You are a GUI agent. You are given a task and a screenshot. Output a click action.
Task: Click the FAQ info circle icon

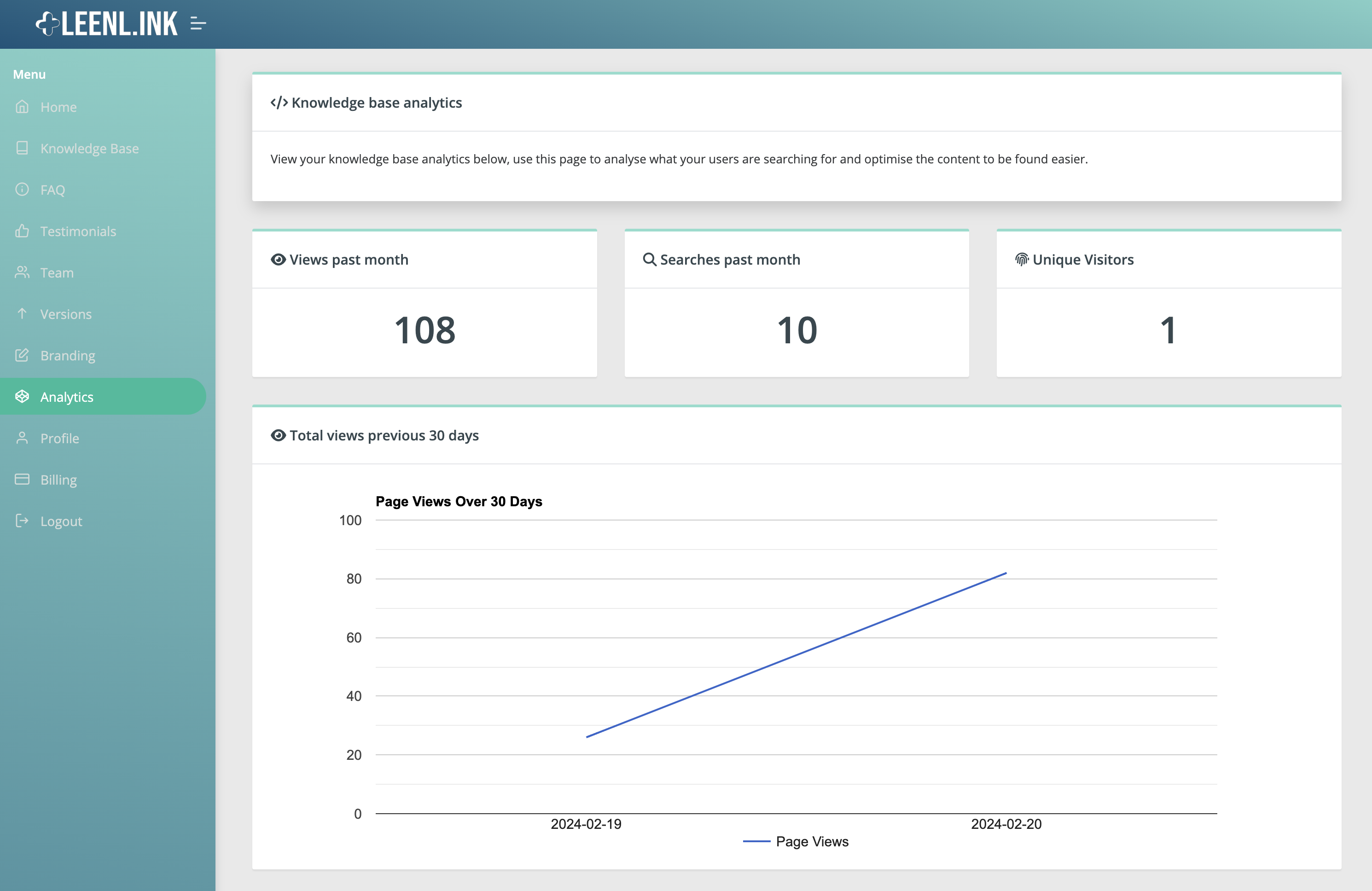point(22,190)
